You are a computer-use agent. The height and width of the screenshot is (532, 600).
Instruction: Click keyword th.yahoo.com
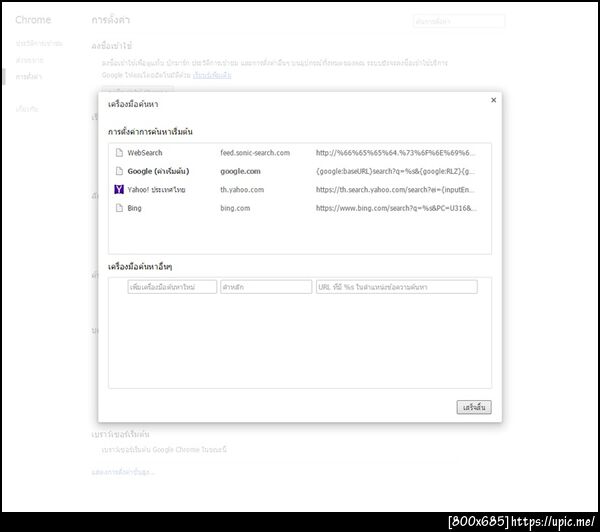(242, 189)
